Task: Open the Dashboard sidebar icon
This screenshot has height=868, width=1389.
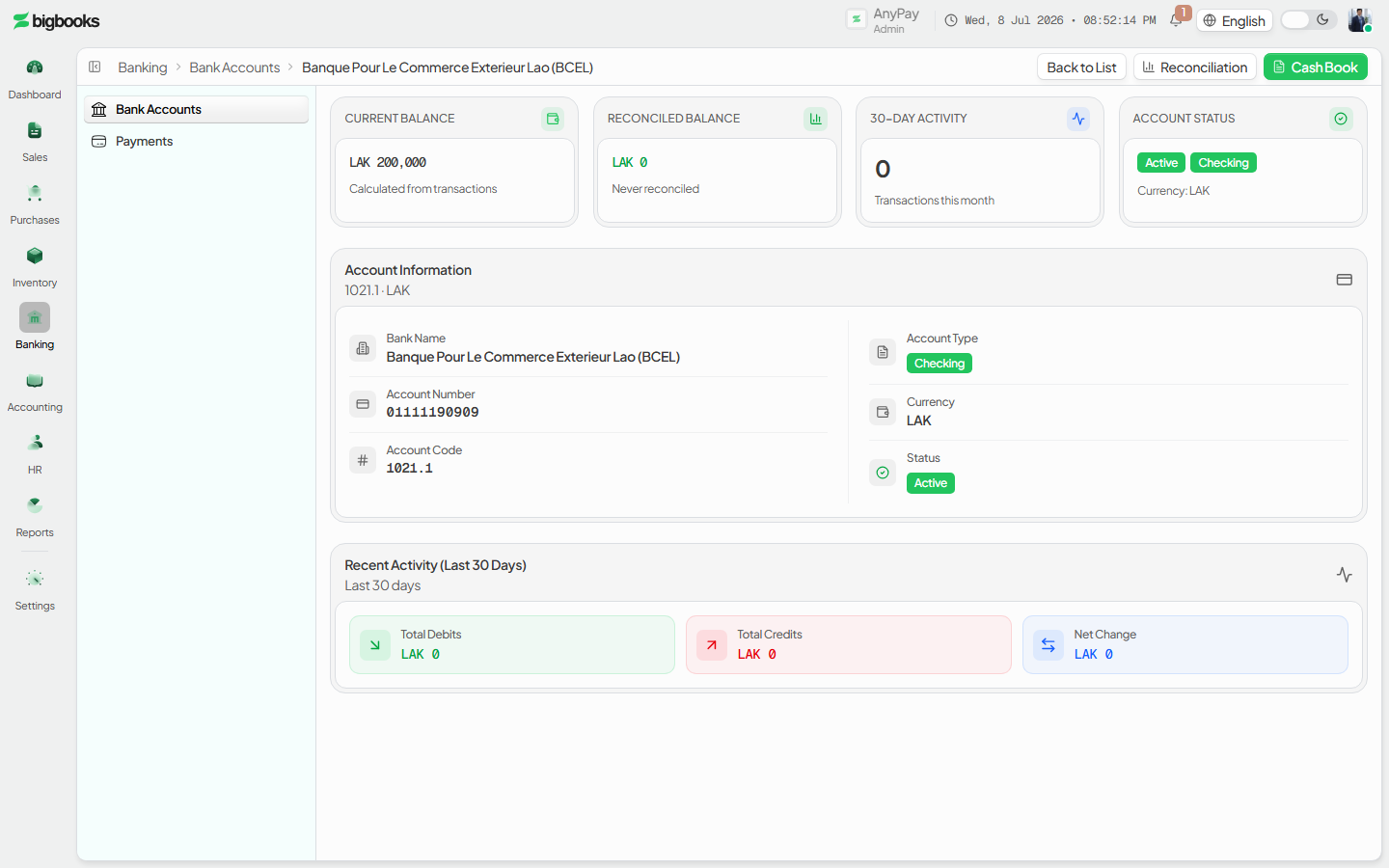Action: tap(35, 68)
